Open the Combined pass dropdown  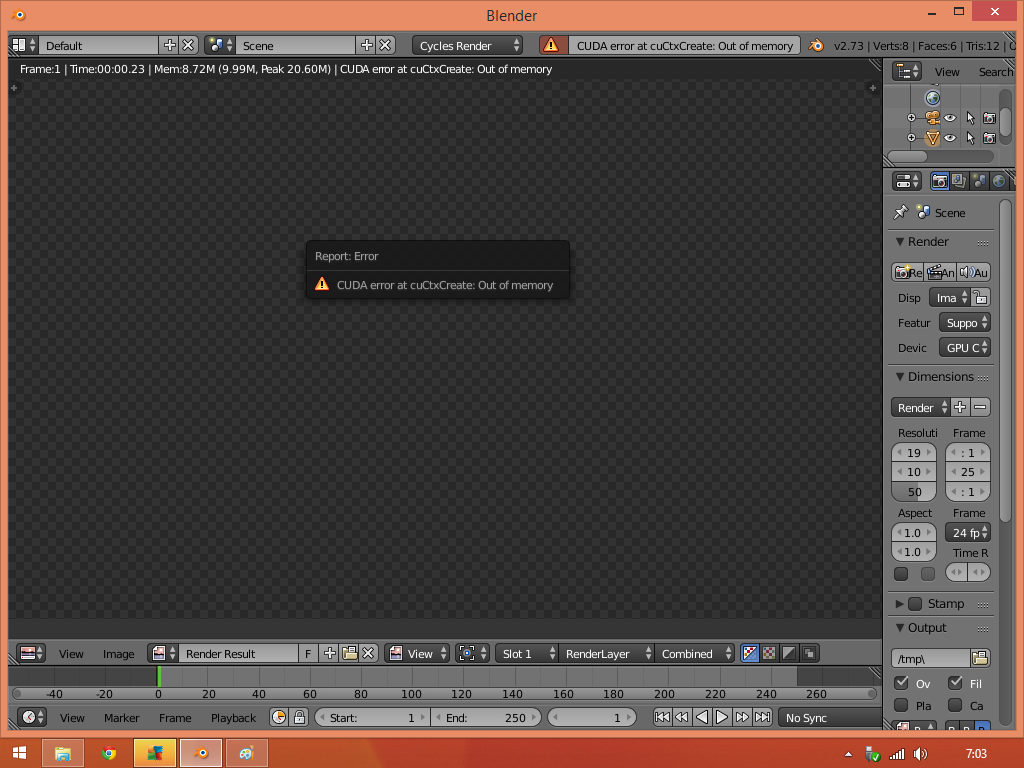[x=695, y=654]
